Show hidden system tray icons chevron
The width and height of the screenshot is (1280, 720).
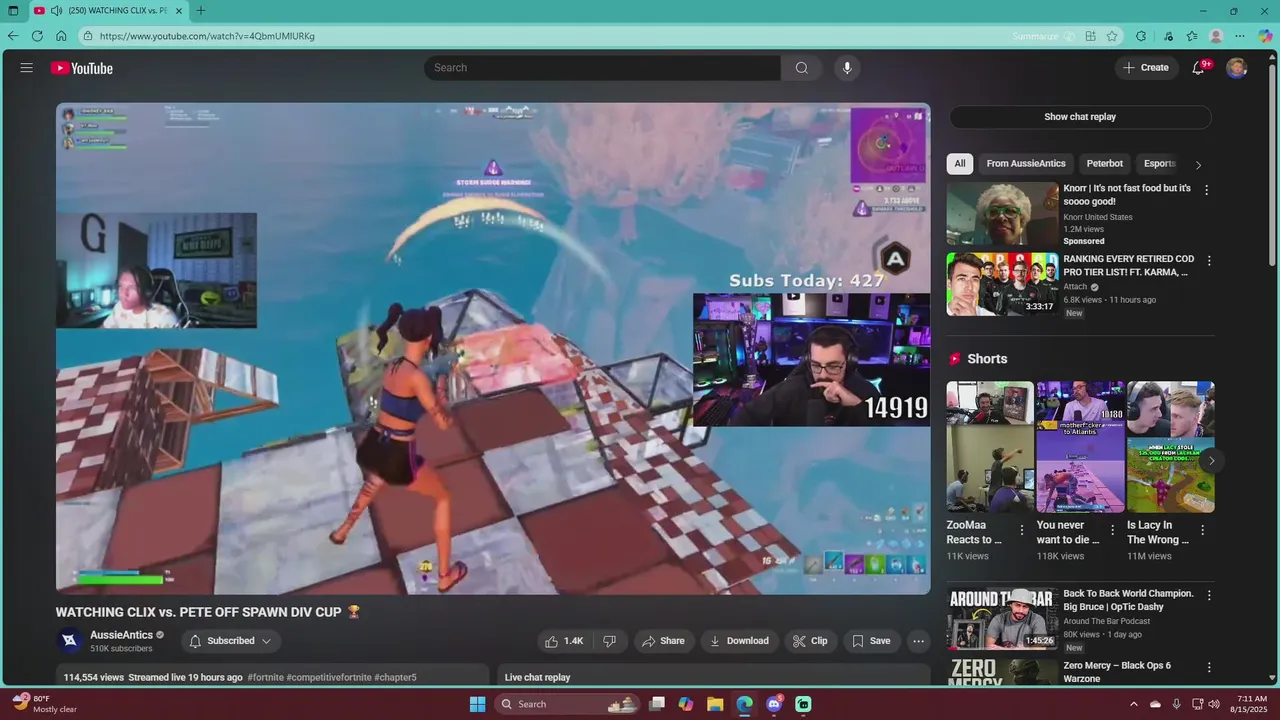point(1134,704)
